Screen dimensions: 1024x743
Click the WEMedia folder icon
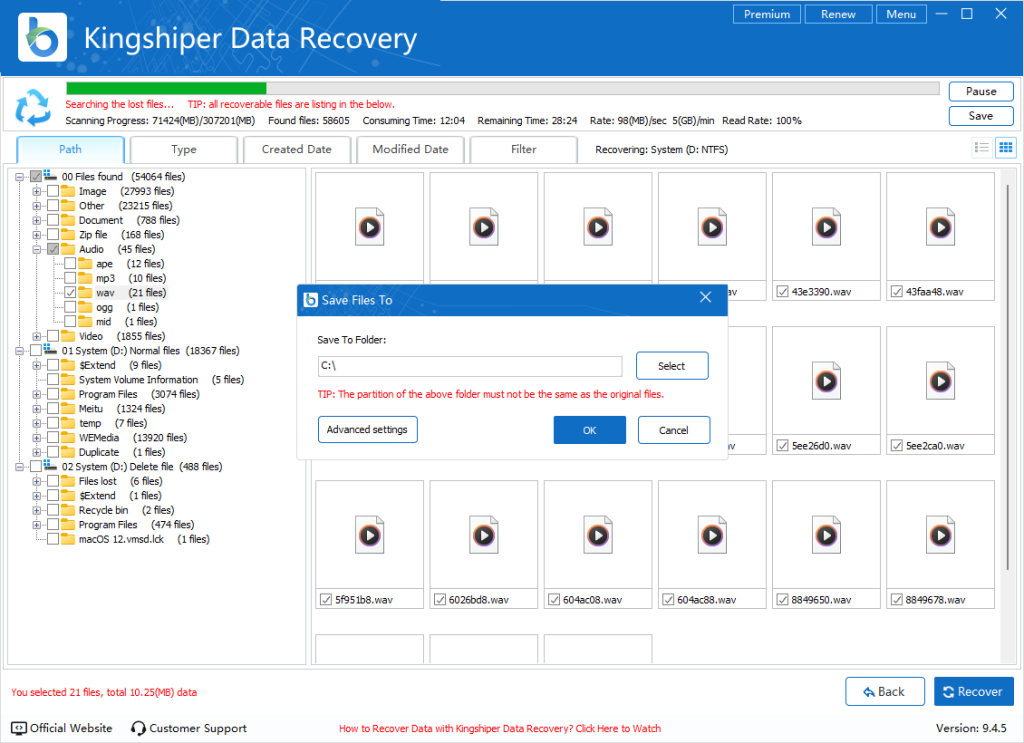(x=68, y=437)
